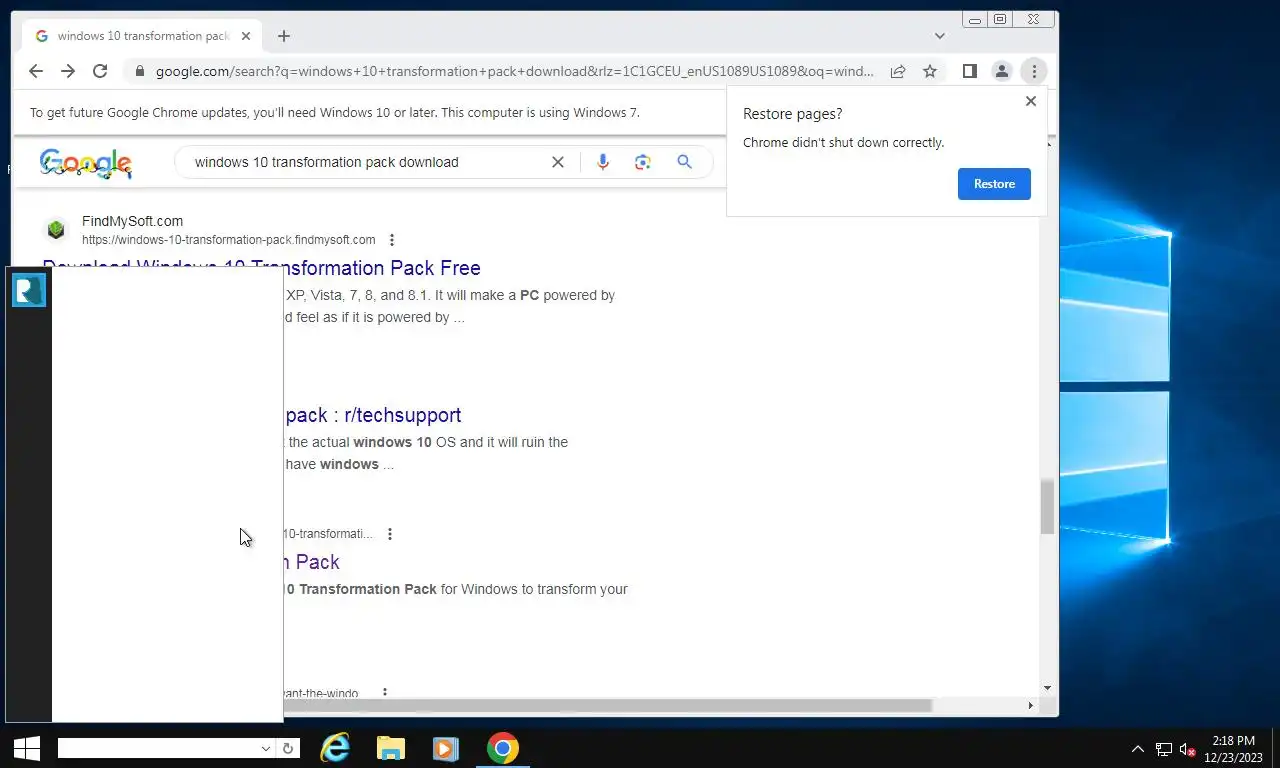Open media player from taskbar
The height and width of the screenshot is (768, 1280).
(445, 748)
